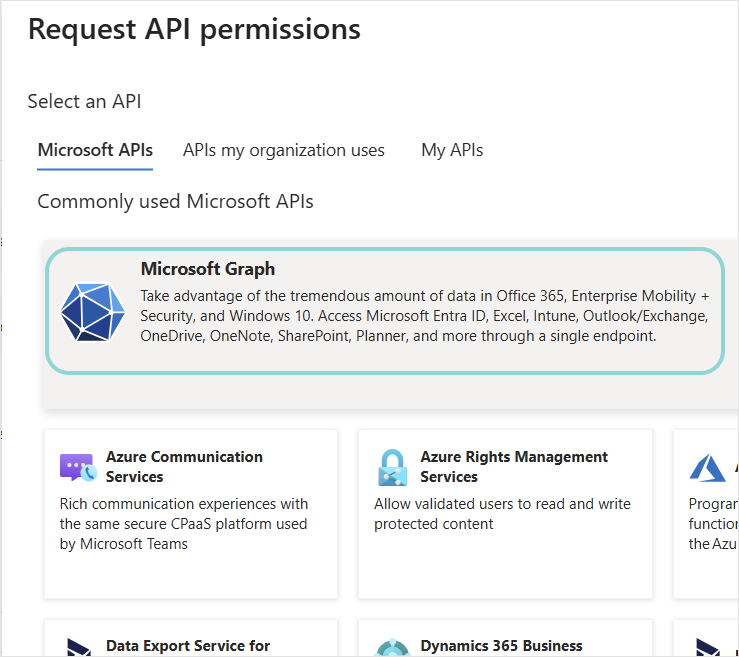Switch to the Microsoft APIs tab
The height and width of the screenshot is (657, 739).
(x=95, y=150)
